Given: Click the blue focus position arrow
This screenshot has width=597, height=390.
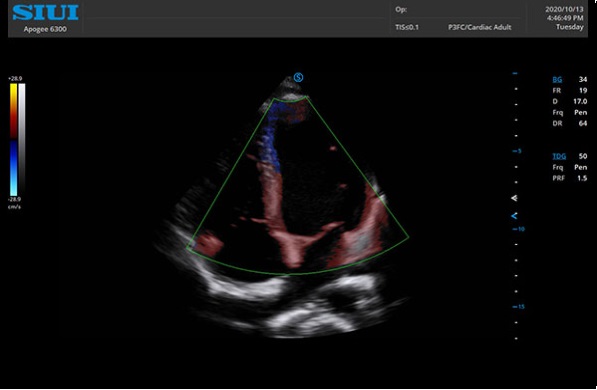Looking at the screenshot, I should [x=514, y=216].
